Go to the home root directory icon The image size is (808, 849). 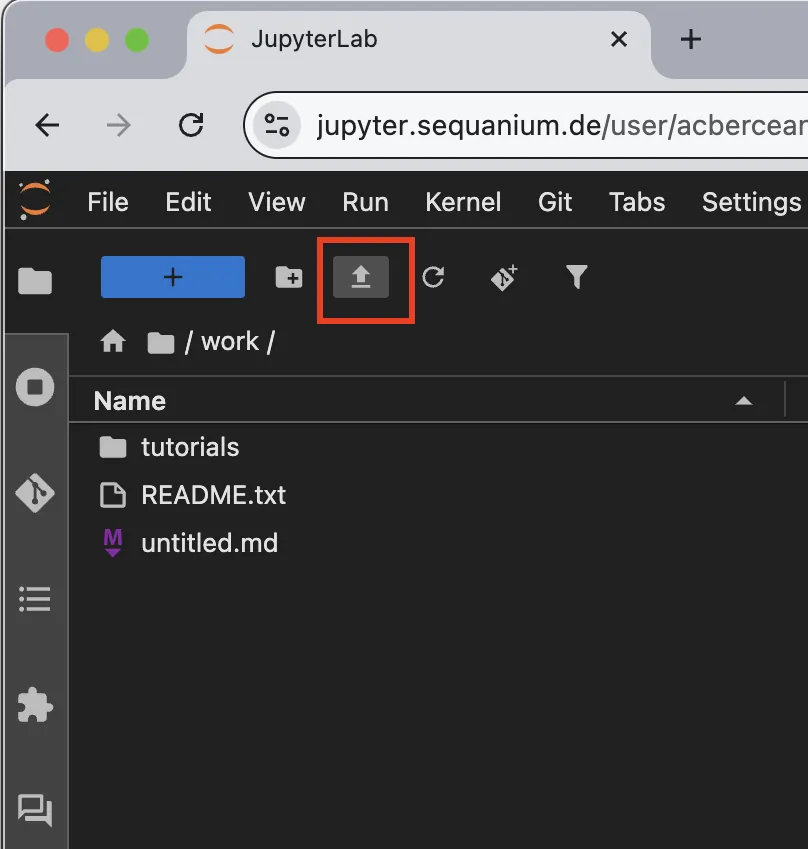[x=113, y=342]
